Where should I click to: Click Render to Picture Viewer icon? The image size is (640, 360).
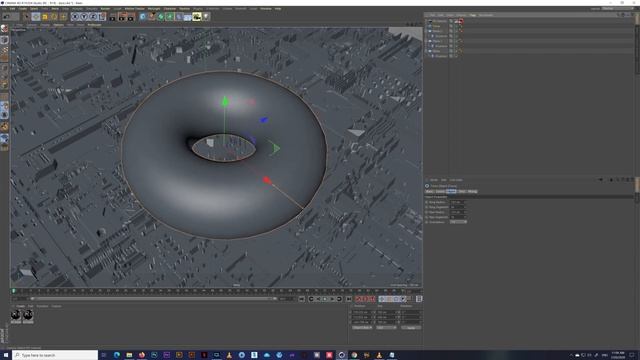(x=122, y=17)
